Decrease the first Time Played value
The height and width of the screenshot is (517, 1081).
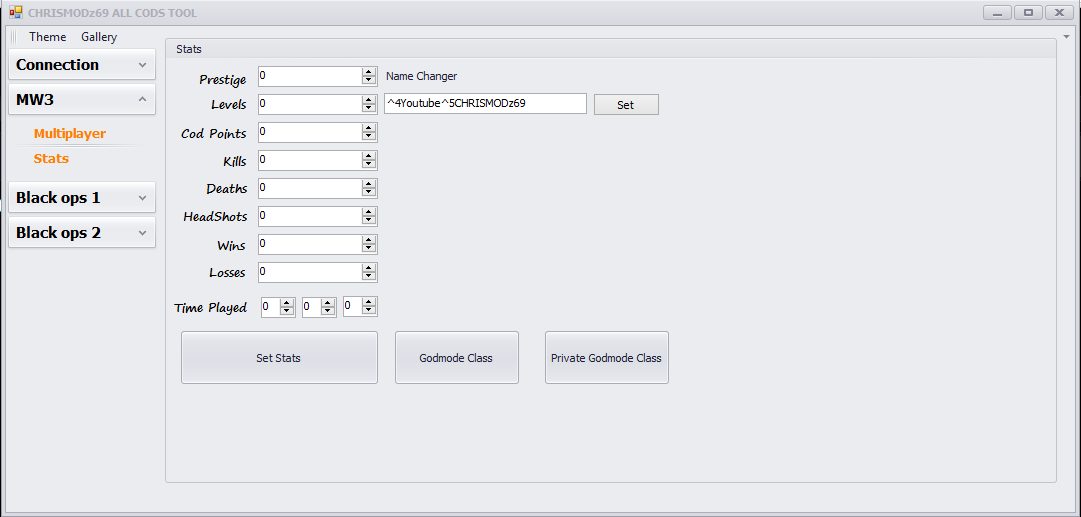[x=287, y=311]
